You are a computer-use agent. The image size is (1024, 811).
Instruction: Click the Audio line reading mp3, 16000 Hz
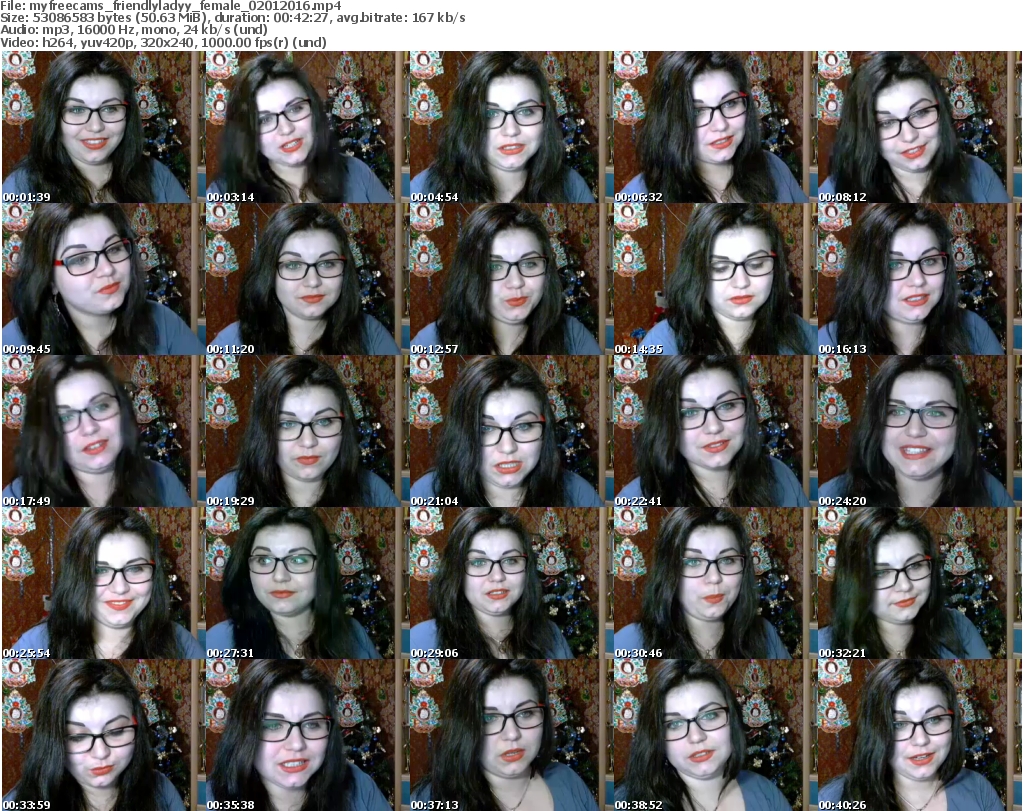(x=134, y=30)
